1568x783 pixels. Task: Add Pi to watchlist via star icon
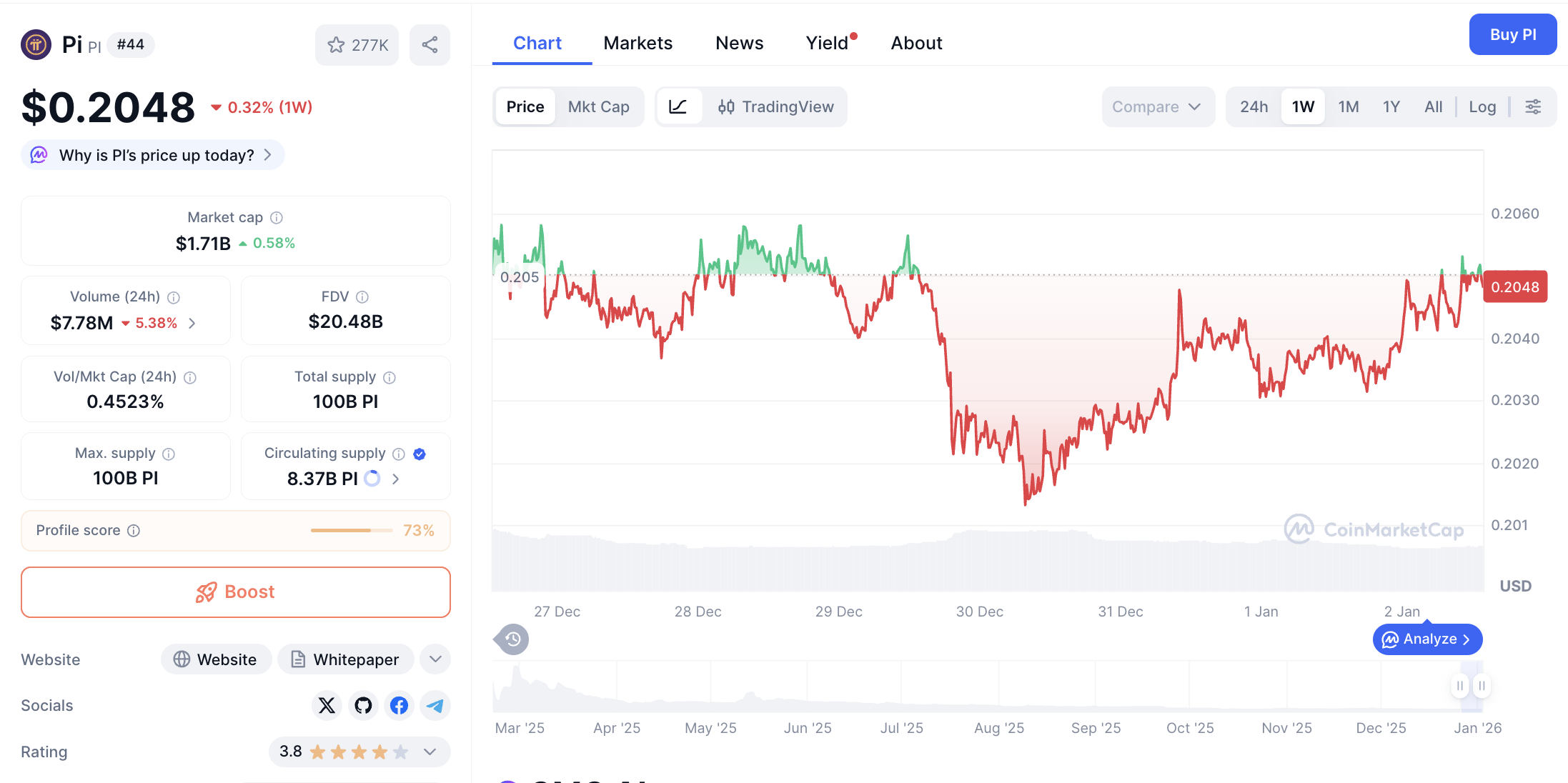pos(337,44)
